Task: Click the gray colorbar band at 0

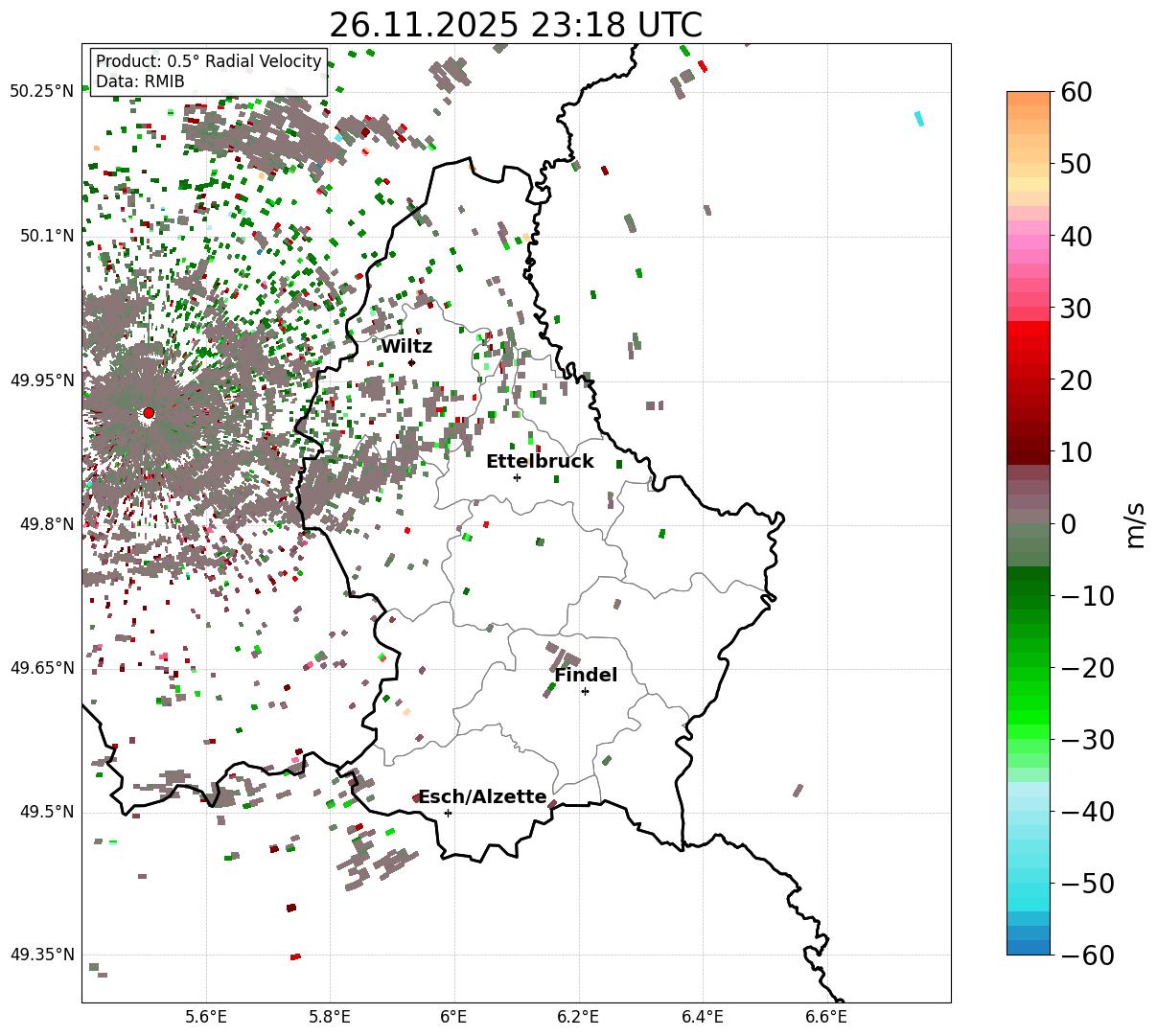Action: (1029, 518)
